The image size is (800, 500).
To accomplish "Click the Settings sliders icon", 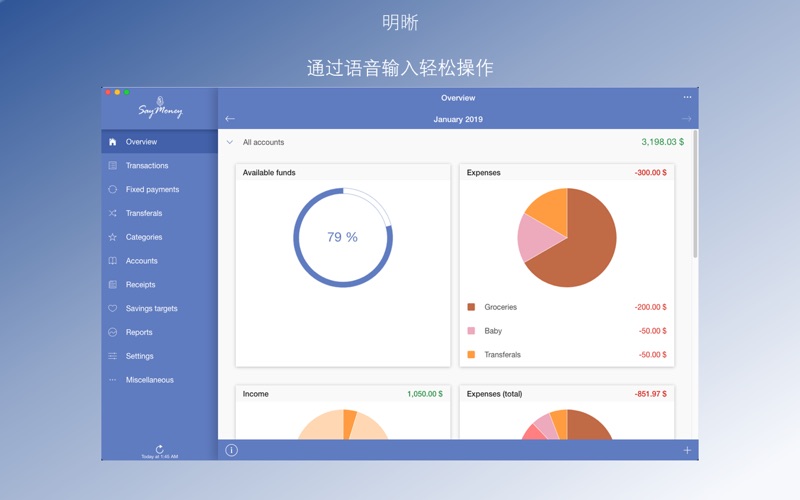I will [x=113, y=356].
